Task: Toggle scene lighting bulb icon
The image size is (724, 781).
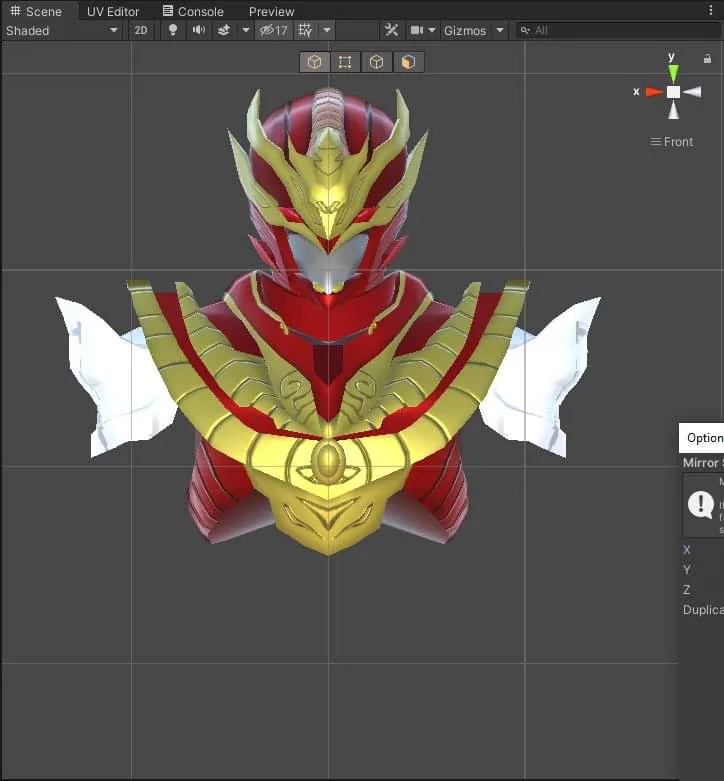Action: (x=173, y=30)
